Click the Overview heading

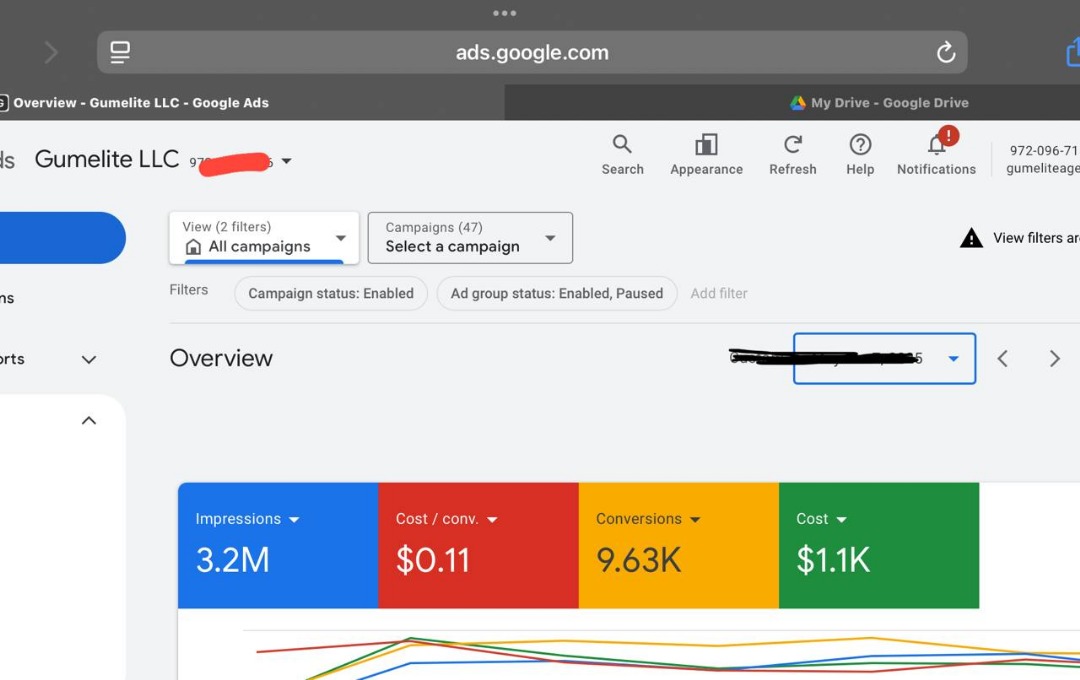coord(221,358)
